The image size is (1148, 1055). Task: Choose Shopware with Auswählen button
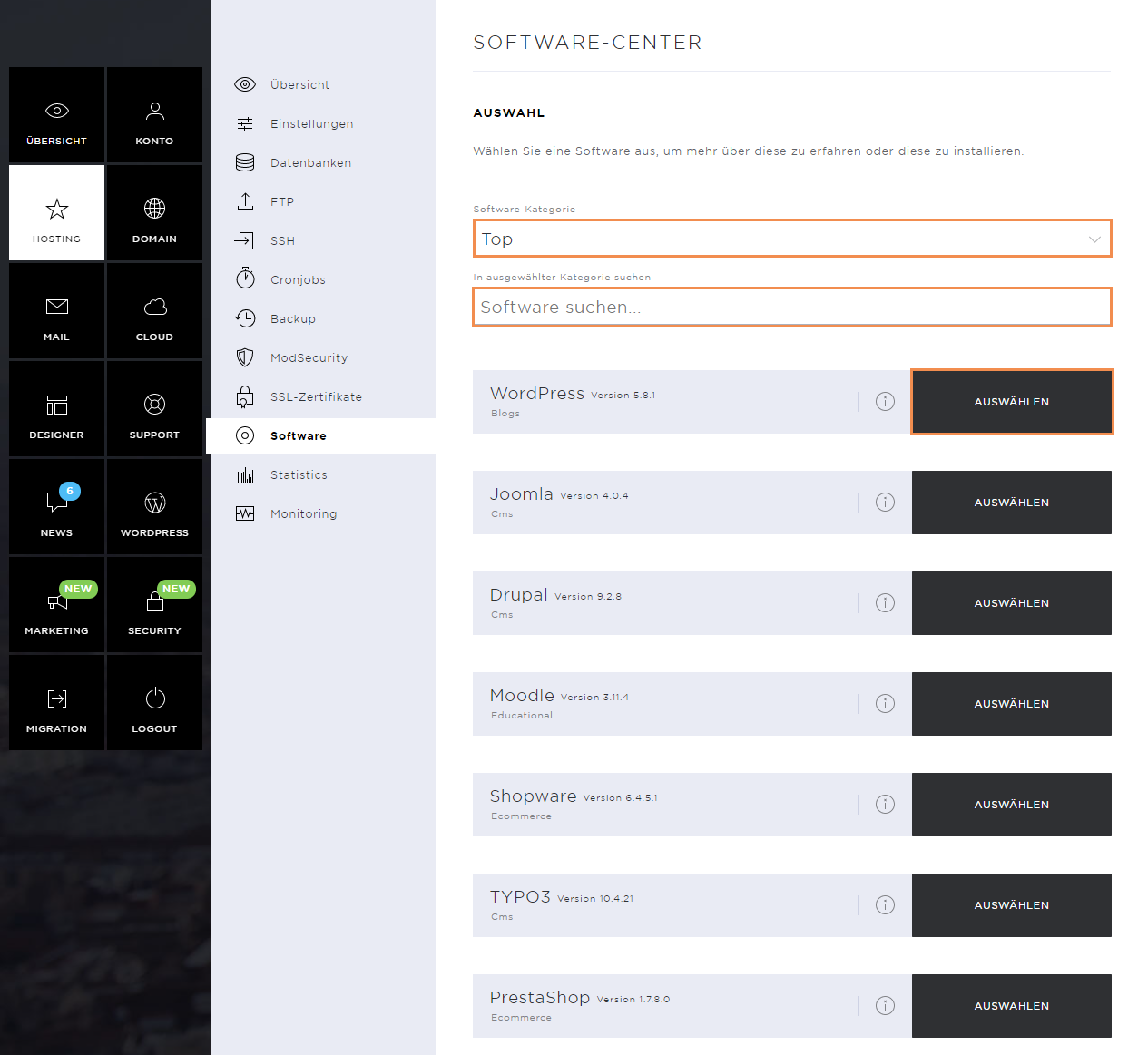1012,805
